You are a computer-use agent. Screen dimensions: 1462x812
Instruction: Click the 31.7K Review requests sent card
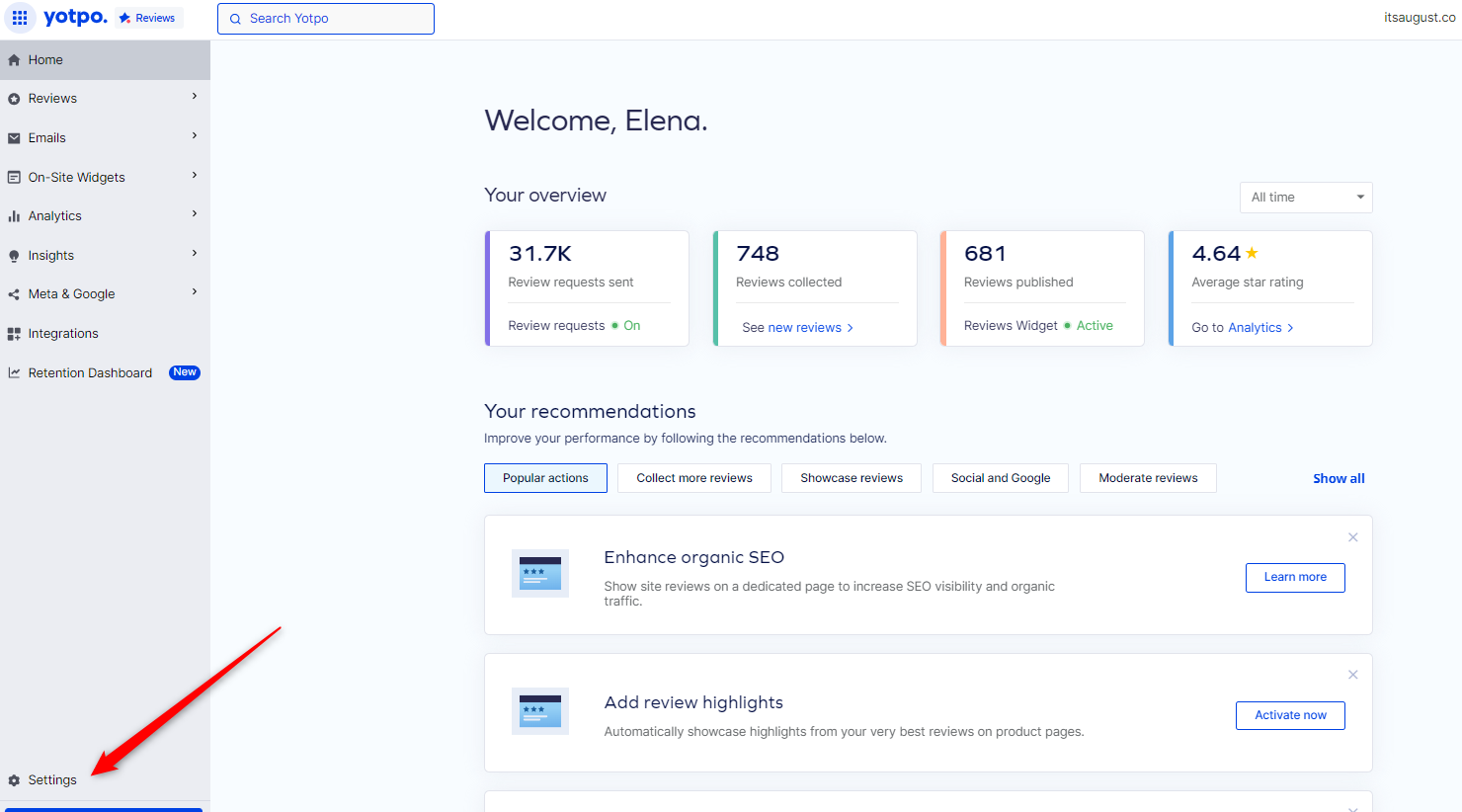pyautogui.click(x=587, y=288)
